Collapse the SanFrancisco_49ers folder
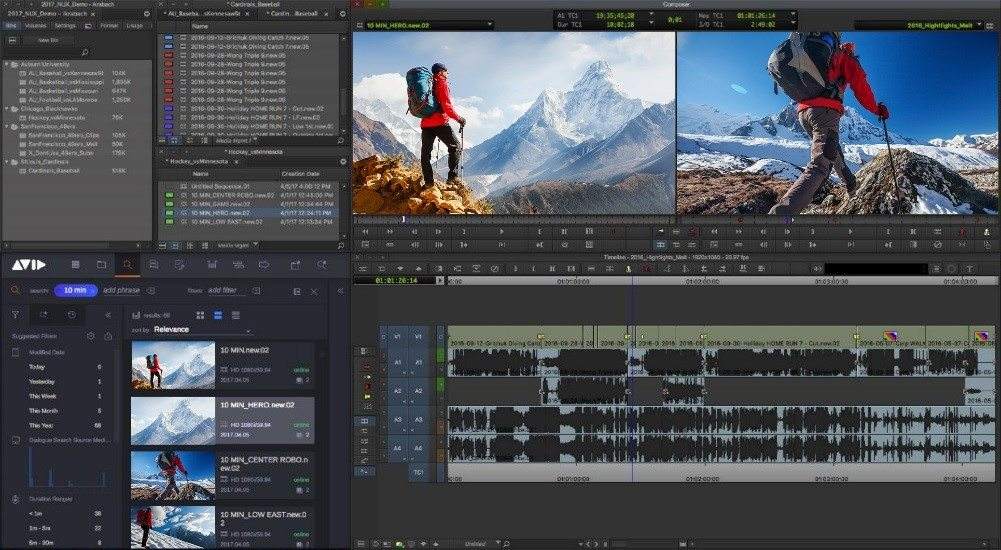 point(7,127)
